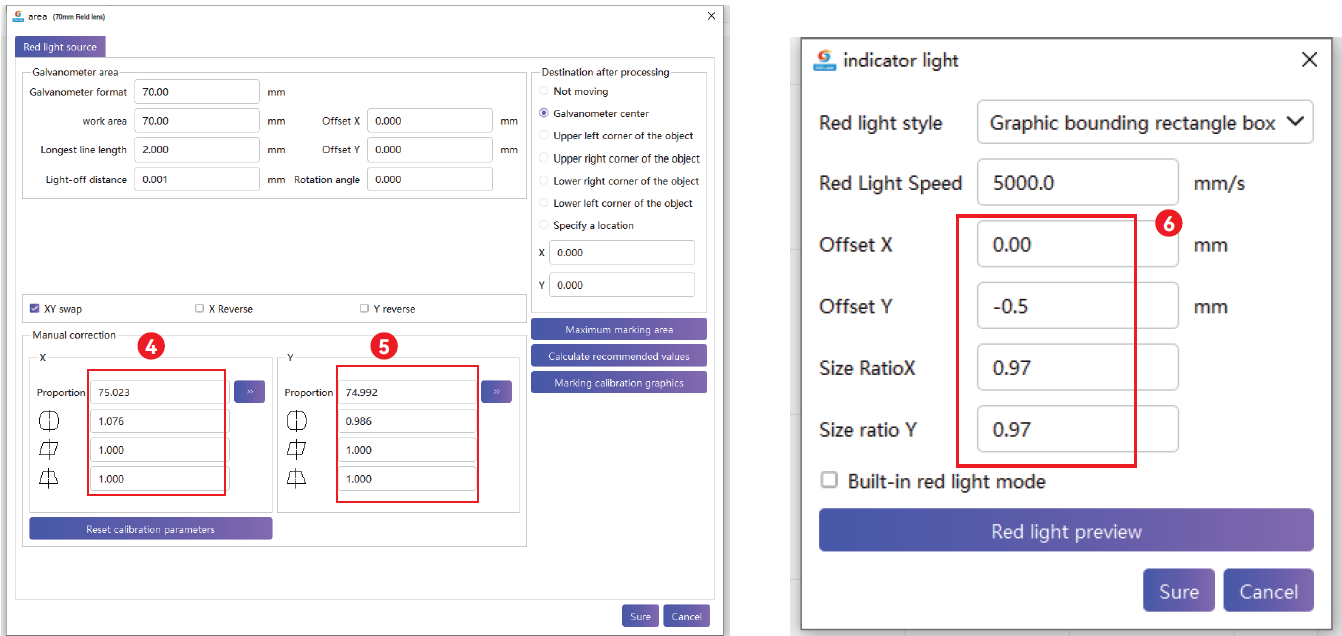Click the area window app logo icon
1342x636 pixels.
click(x=18, y=15)
